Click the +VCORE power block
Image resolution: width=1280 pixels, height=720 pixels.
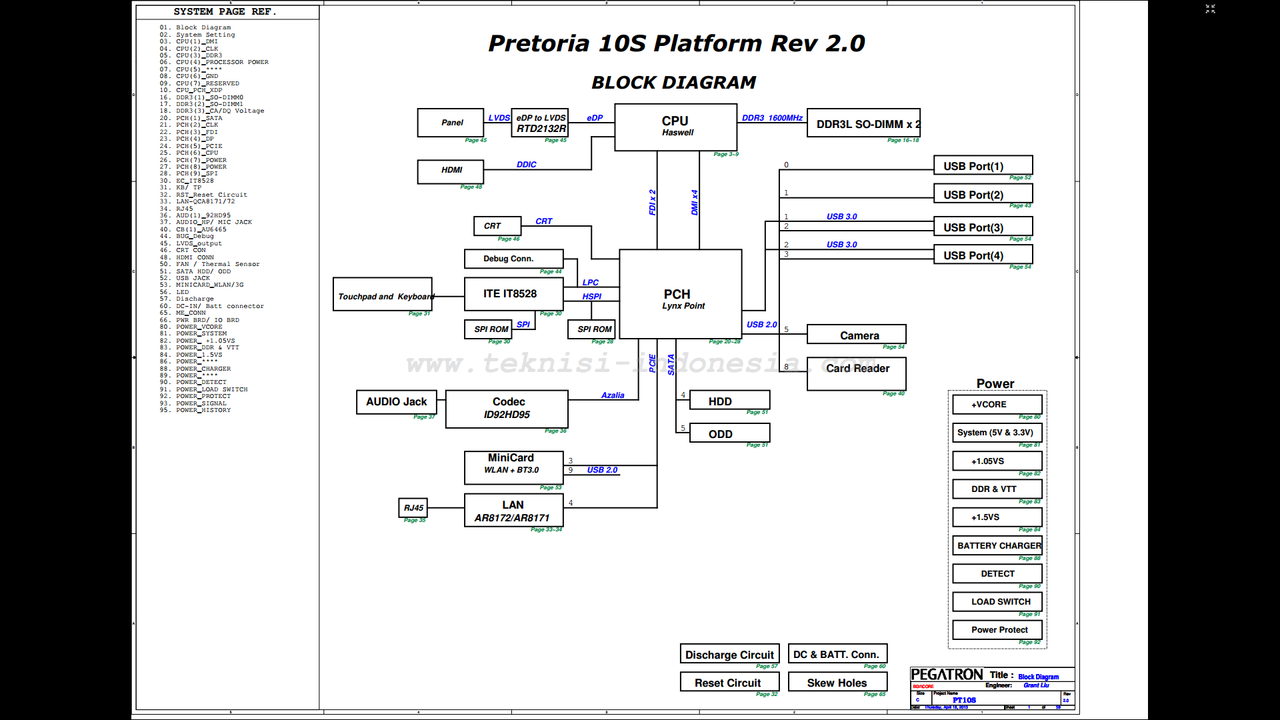pyautogui.click(x=997, y=404)
